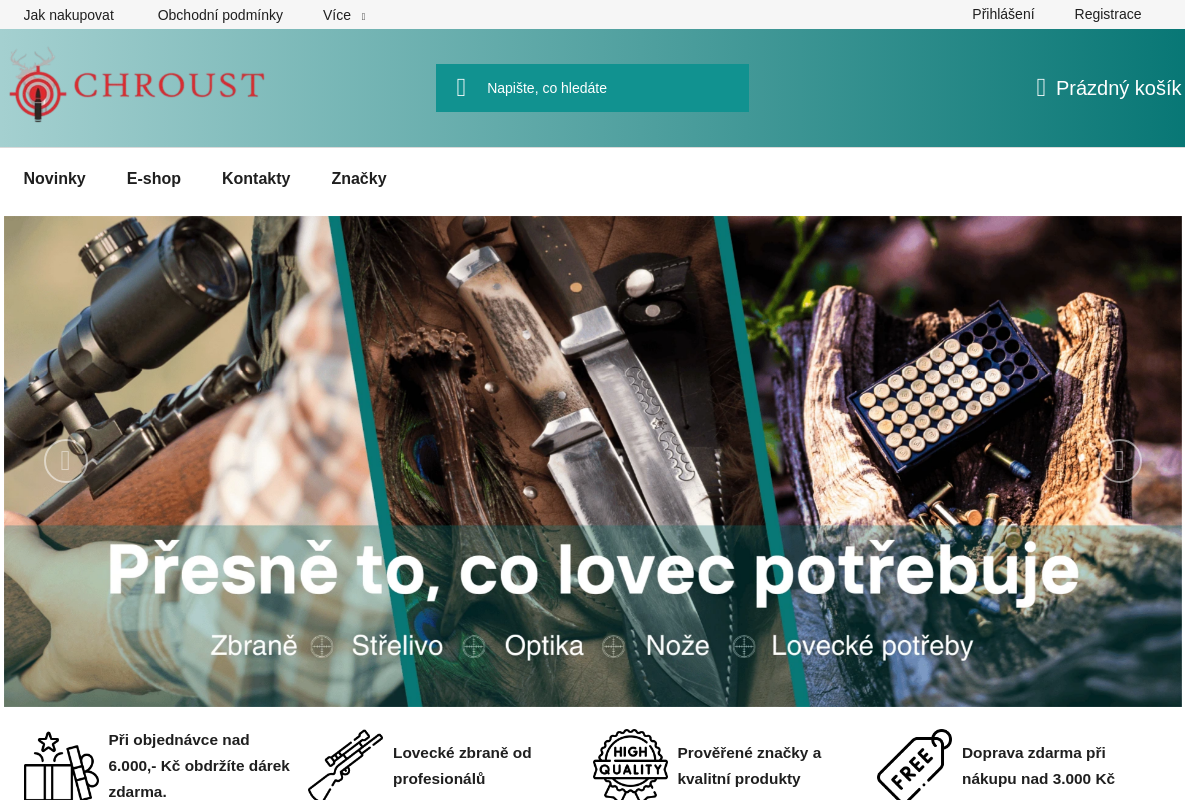Open the Kontakty menu item
This screenshot has width=1200, height=800.
[256, 179]
